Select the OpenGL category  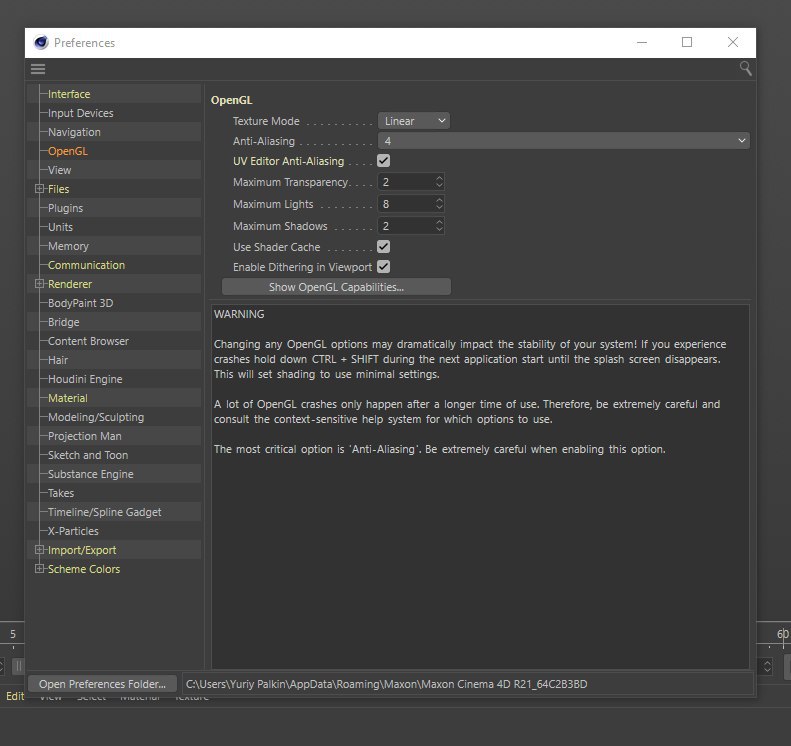pyautogui.click(x=68, y=151)
